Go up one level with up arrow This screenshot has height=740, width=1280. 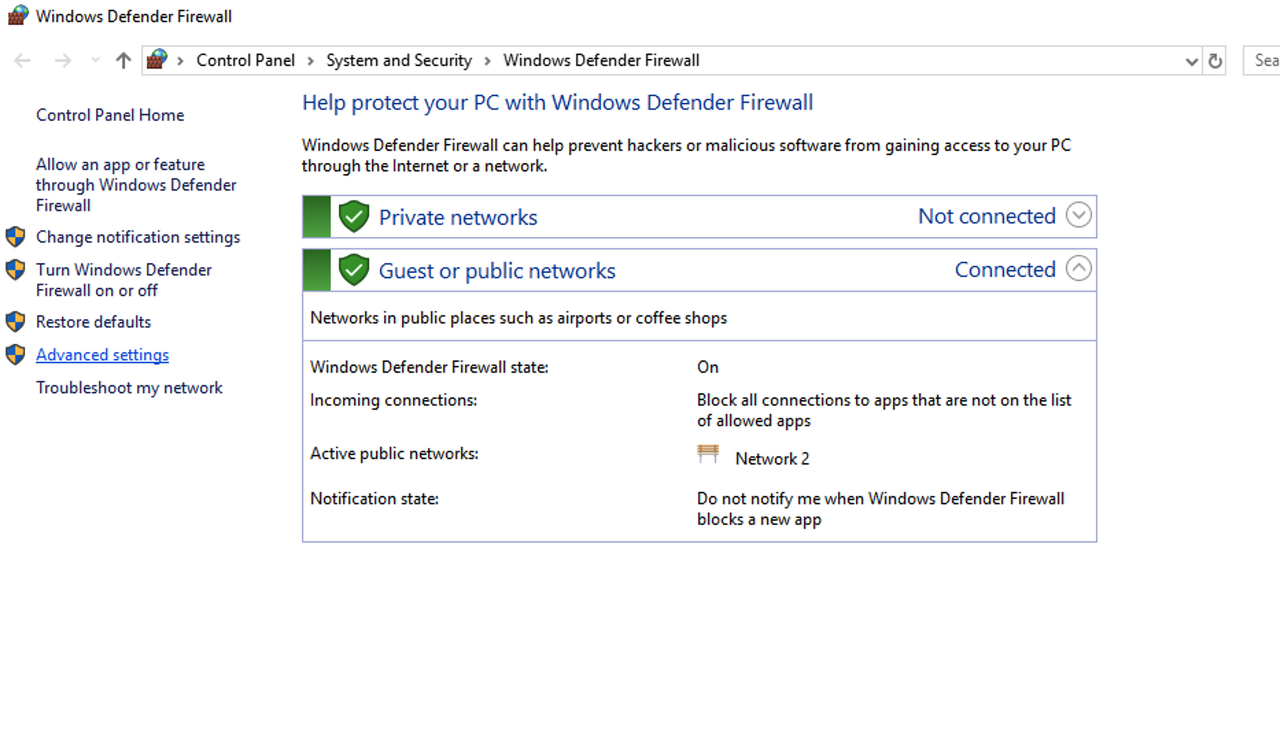tap(123, 61)
